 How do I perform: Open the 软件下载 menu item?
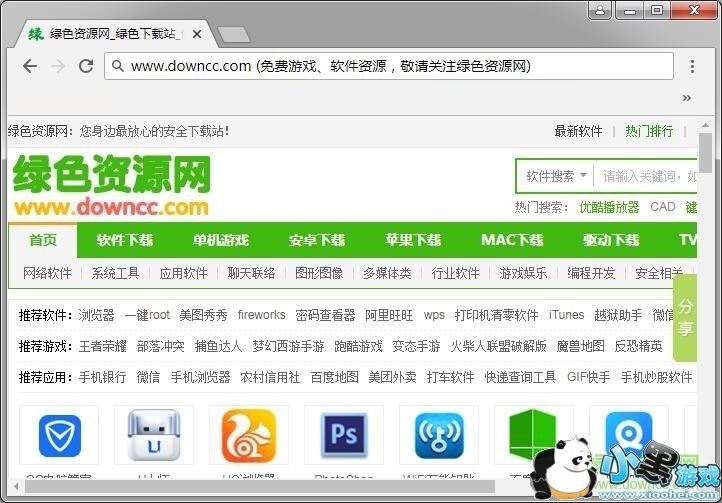click(125, 240)
